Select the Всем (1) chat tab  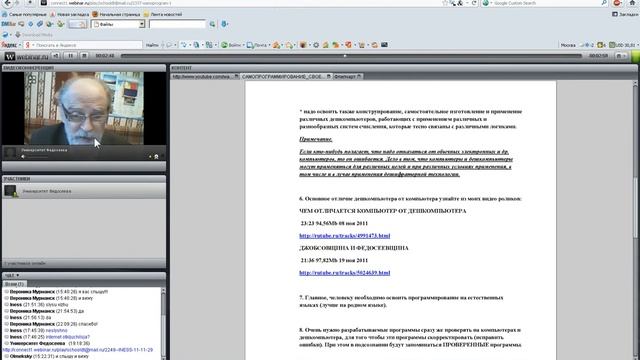coord(14,284)
